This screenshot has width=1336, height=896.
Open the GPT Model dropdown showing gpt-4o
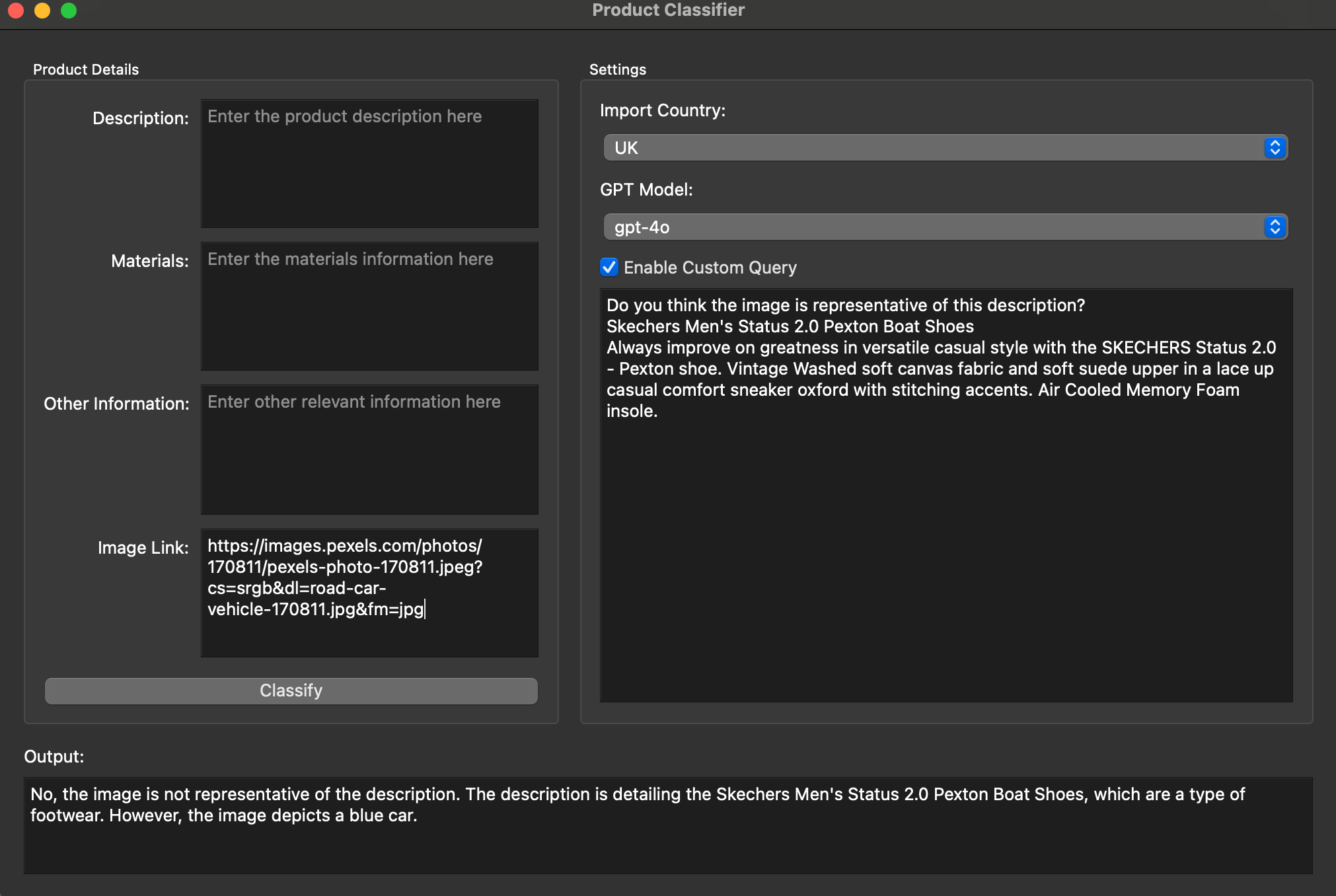pos(946,227)
